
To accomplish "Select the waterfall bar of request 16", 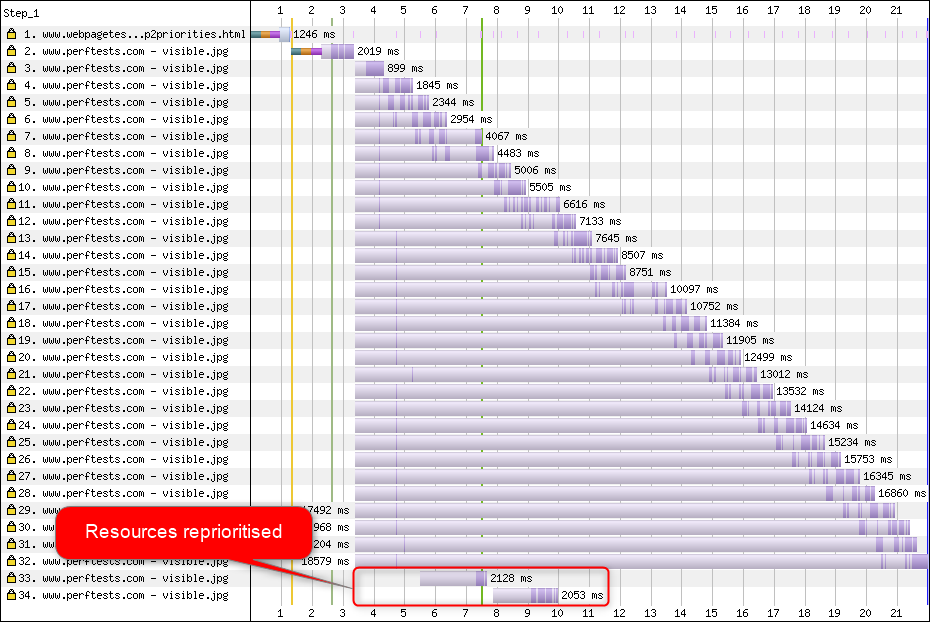I will 511,289.
